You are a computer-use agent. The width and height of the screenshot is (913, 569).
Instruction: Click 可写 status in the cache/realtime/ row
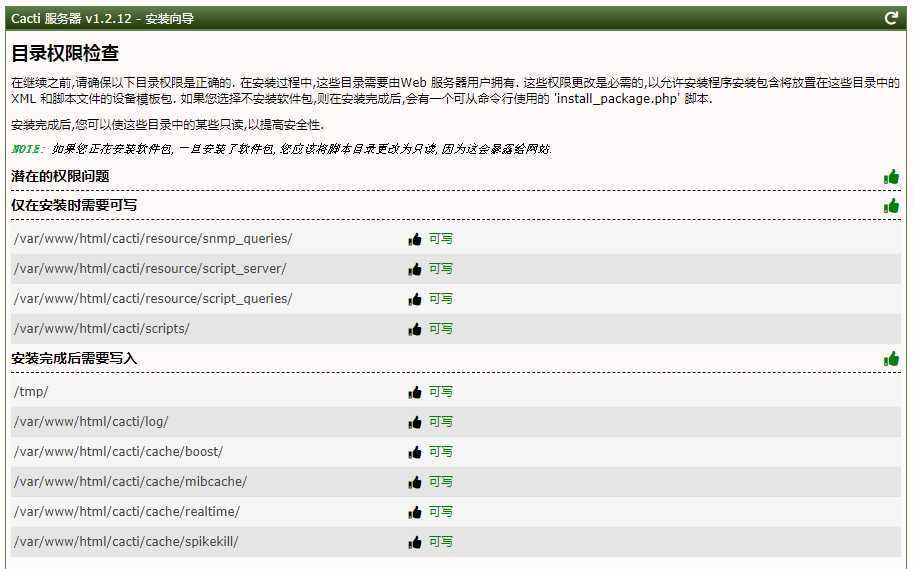tap(441, 512)
